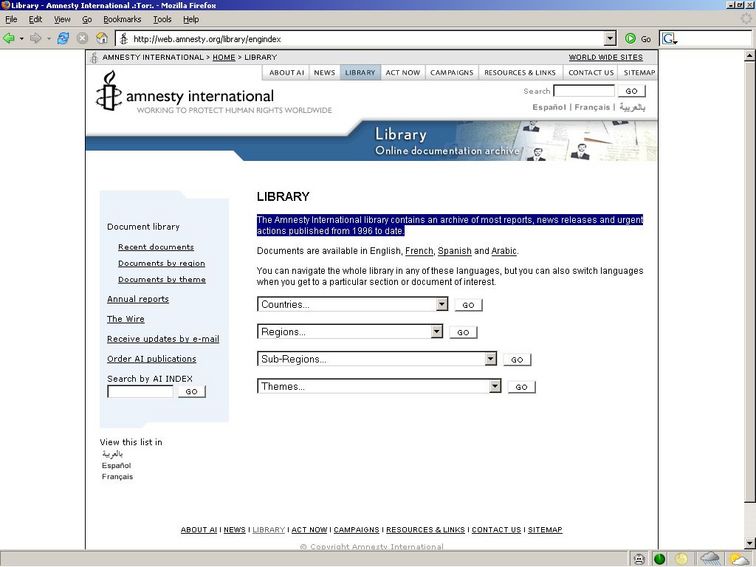Open the Themes dropdown list
Screen dimensions: 756x567
click(495, 386)
